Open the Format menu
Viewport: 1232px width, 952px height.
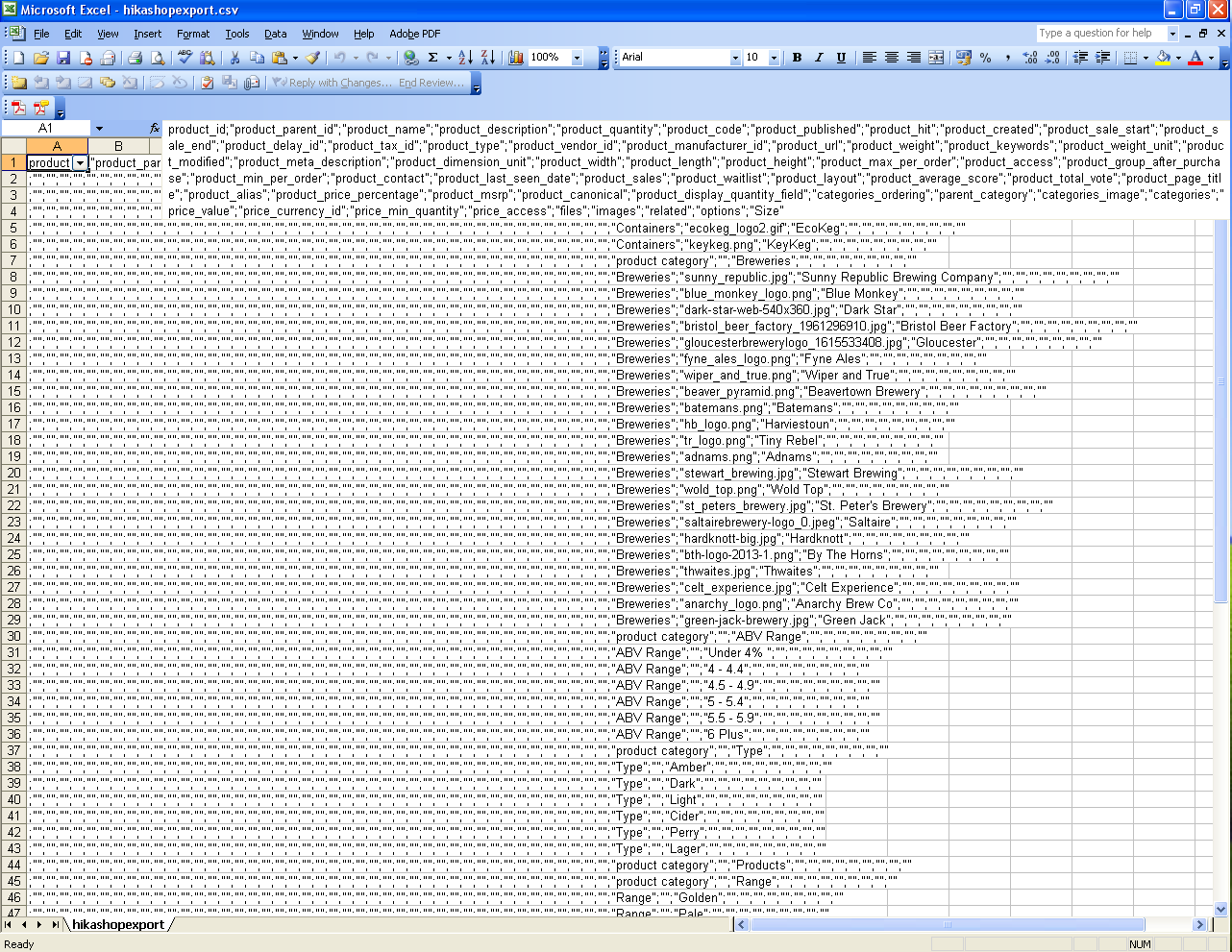(193, 34)
